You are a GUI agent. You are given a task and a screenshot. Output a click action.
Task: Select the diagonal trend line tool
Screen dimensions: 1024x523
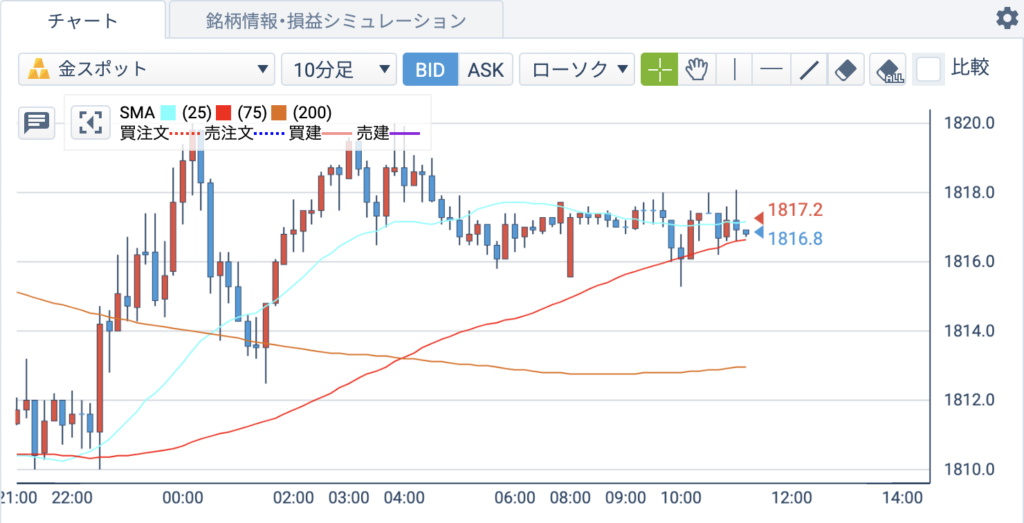tap(809, 69)
